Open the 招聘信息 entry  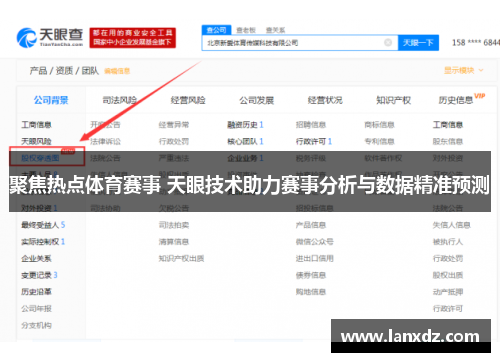pyautogui.click(x=311, y=125)
